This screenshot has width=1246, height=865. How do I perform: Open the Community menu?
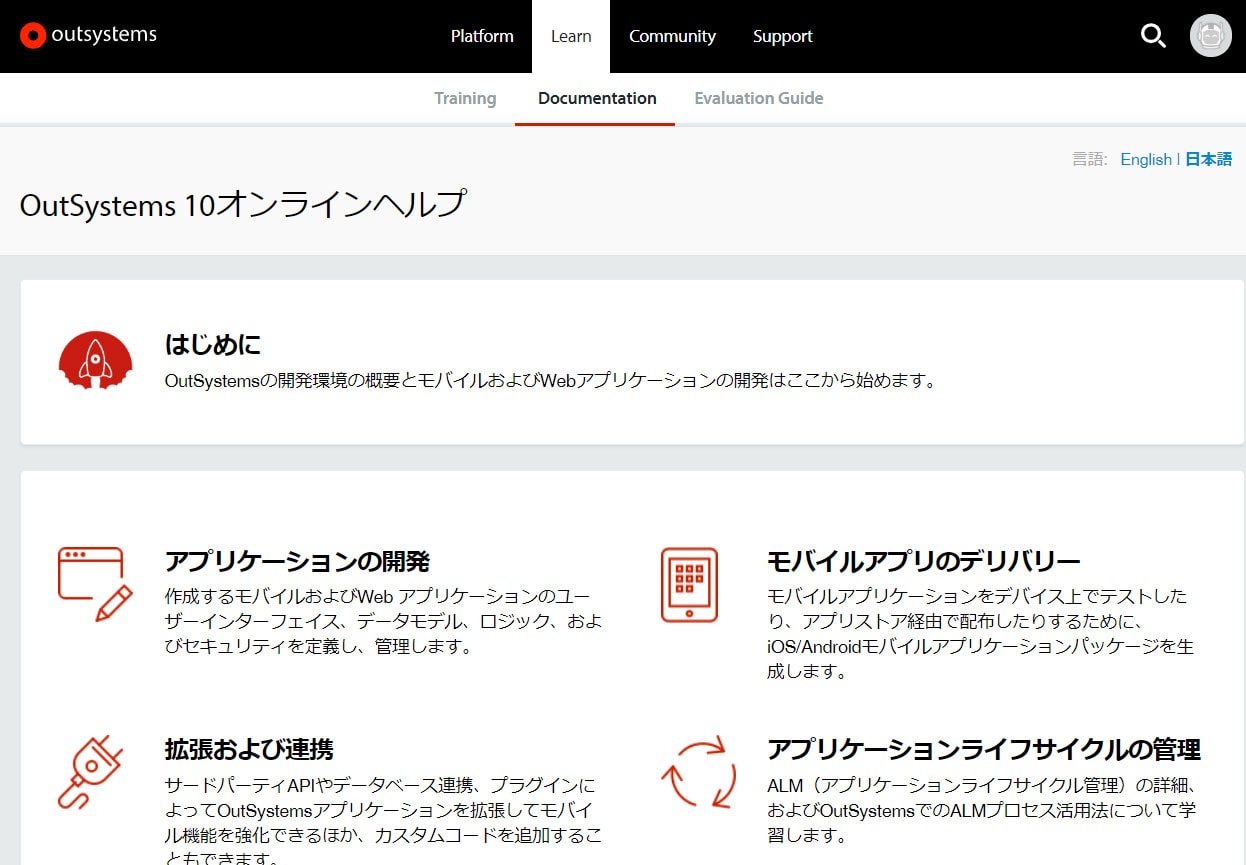point(672,36)
